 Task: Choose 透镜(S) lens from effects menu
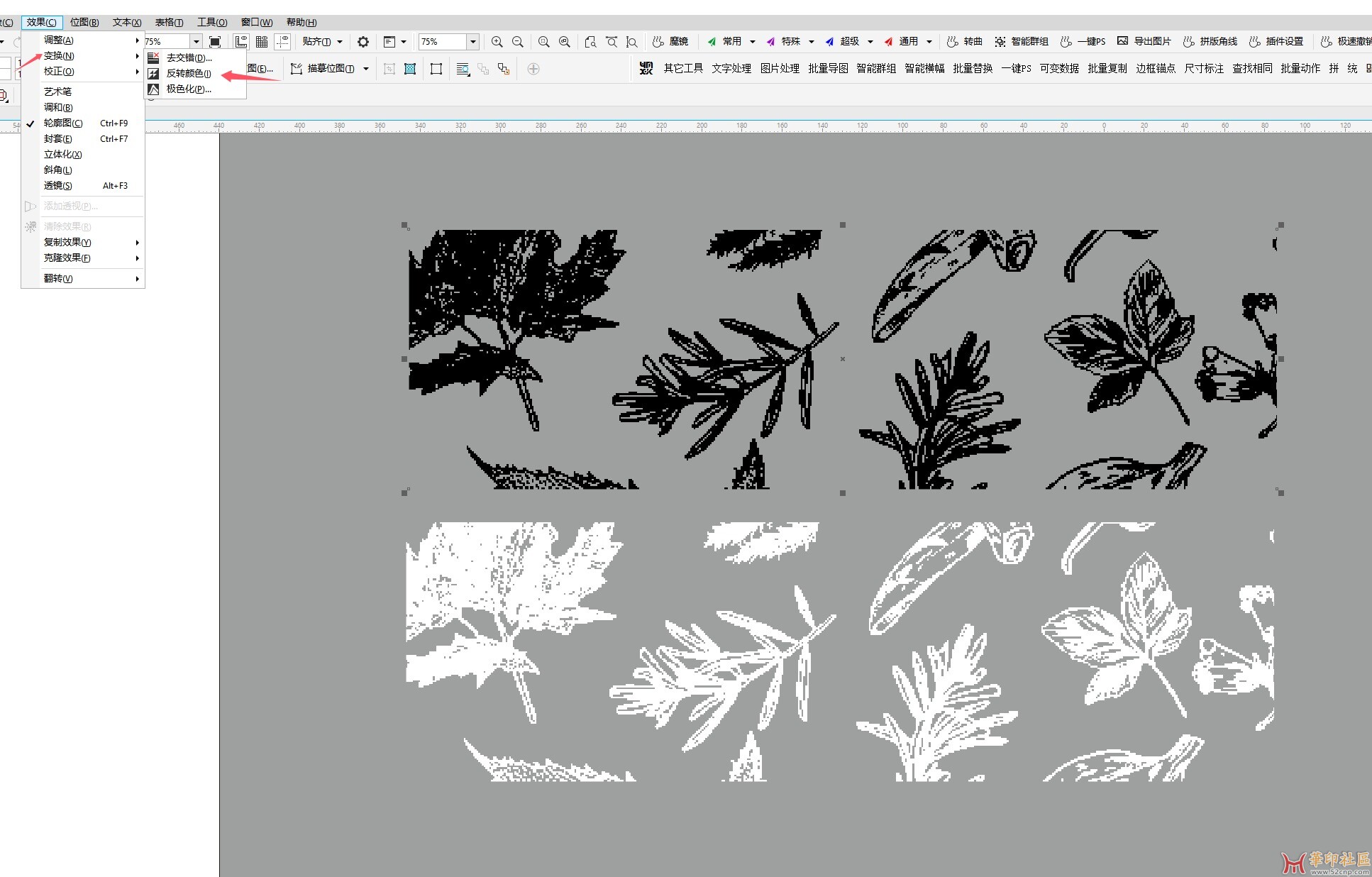[x=83, y=186]
